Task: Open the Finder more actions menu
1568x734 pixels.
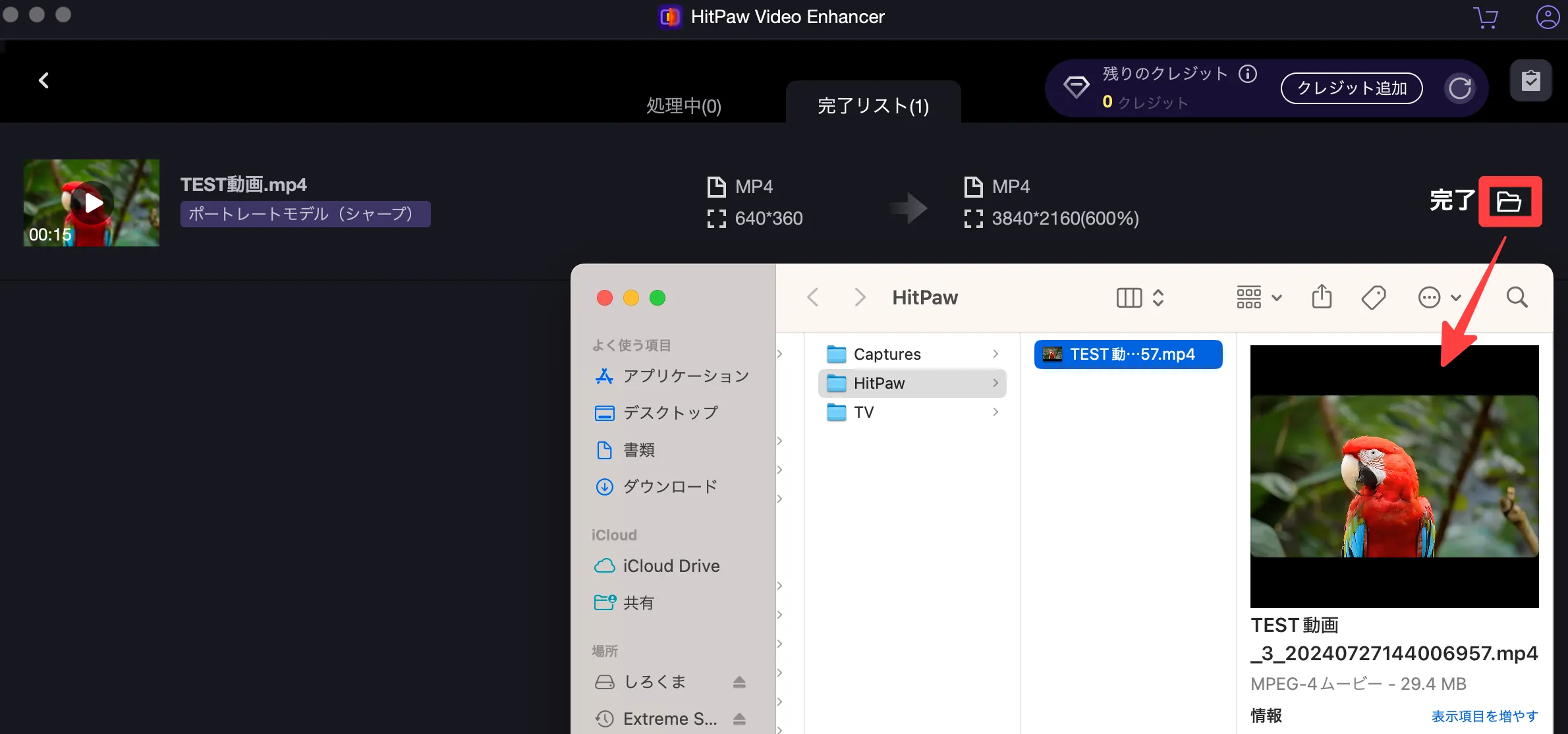Action: coord(1440,298)
